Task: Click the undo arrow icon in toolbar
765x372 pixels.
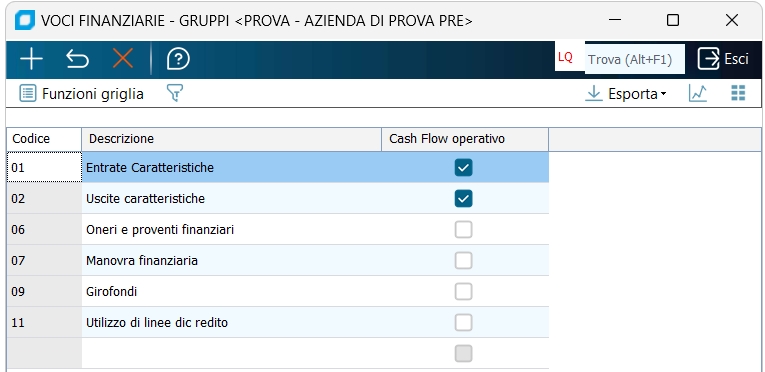Action: coord(77,59)
